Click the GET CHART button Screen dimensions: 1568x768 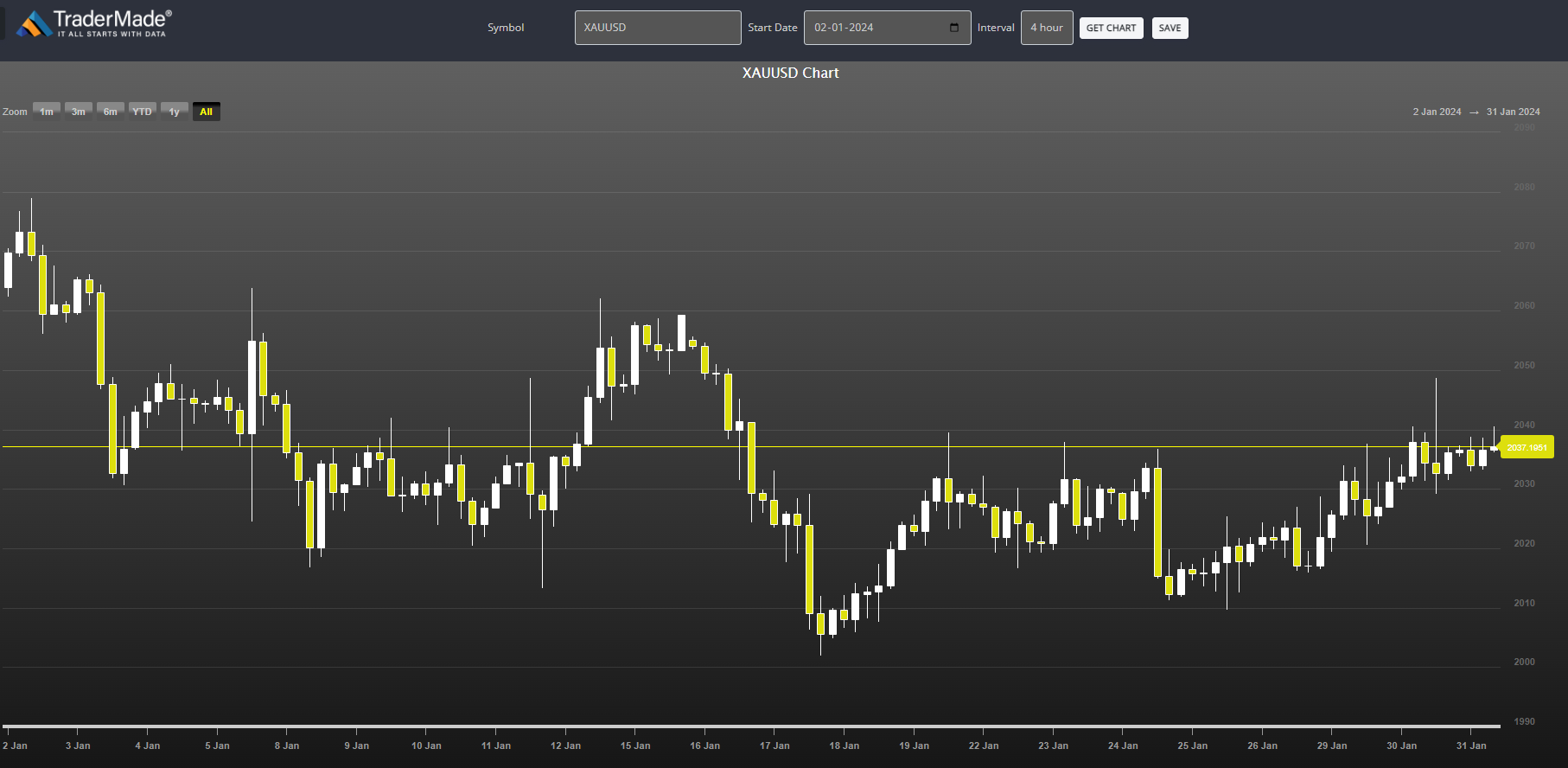[1112, 28]
